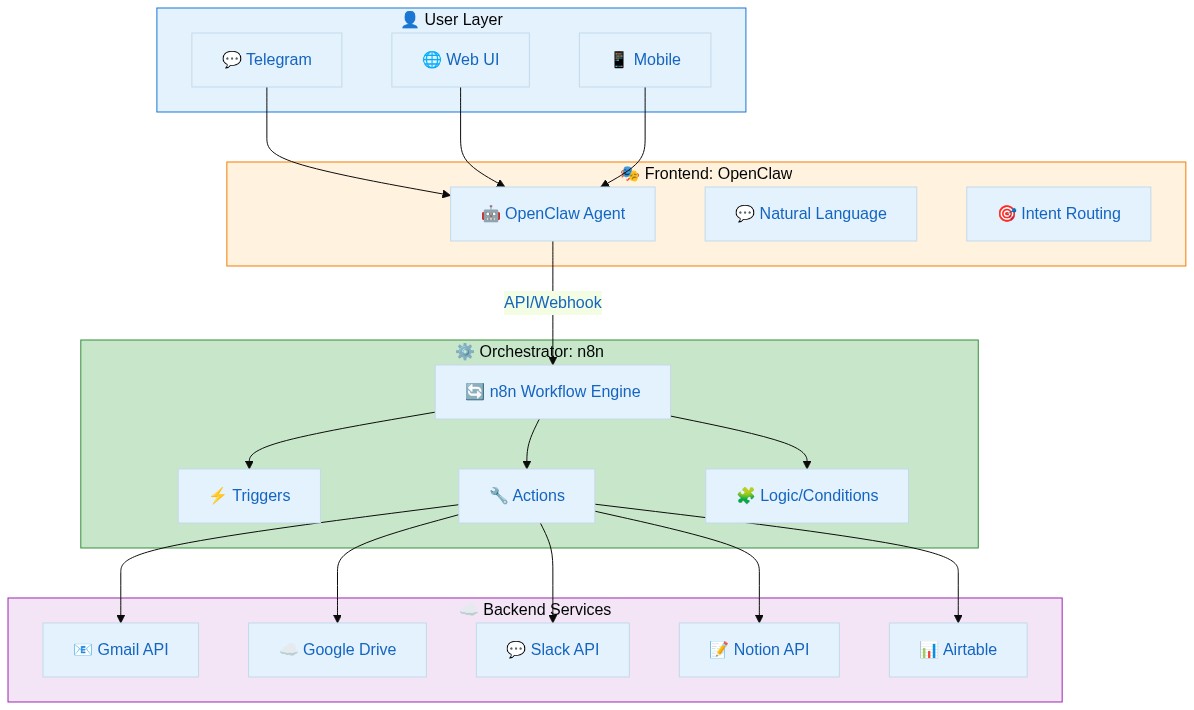
Task: Select the User Layer header
Action: click(451, 19)
